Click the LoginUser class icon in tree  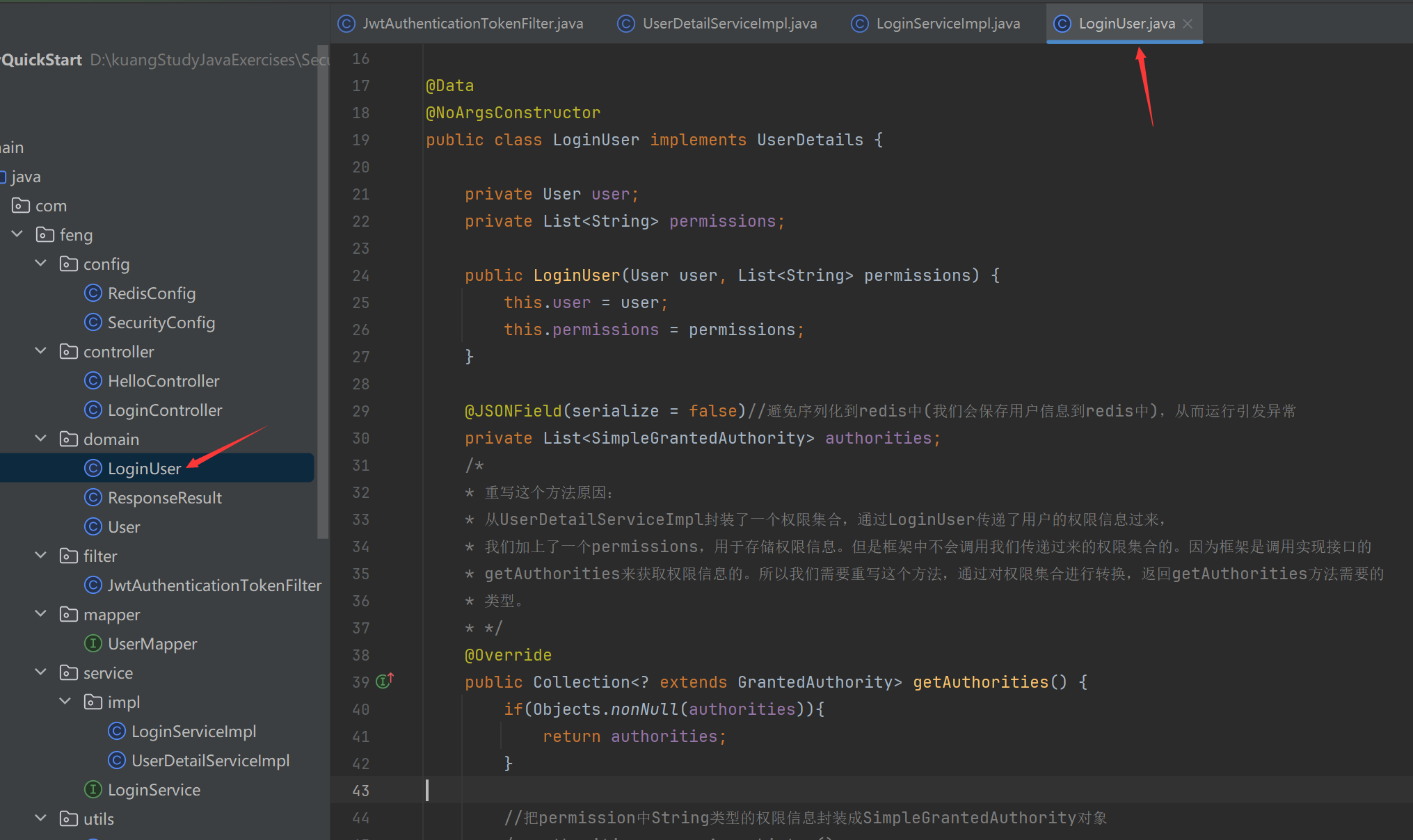point(93,468)
